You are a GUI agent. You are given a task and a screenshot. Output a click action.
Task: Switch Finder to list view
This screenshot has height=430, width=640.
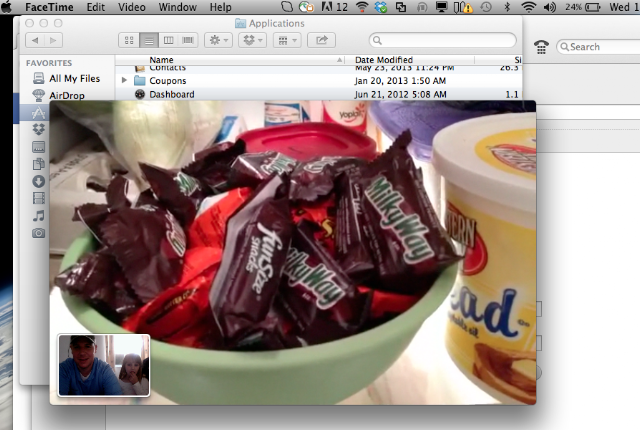(149, 40)
